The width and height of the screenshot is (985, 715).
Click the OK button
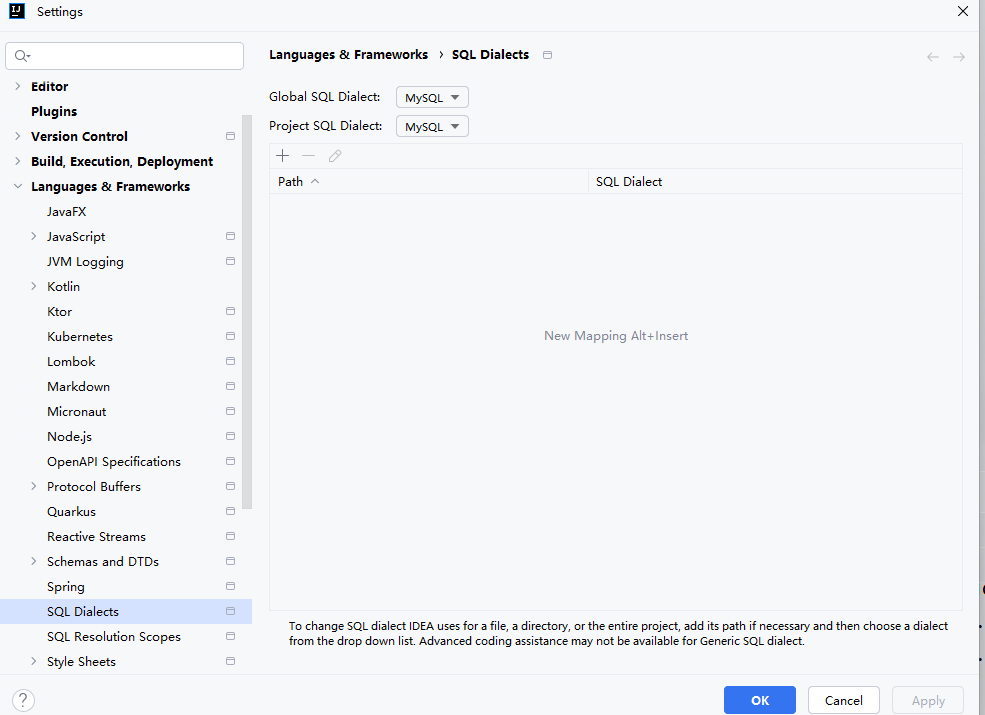coord(759,700)
